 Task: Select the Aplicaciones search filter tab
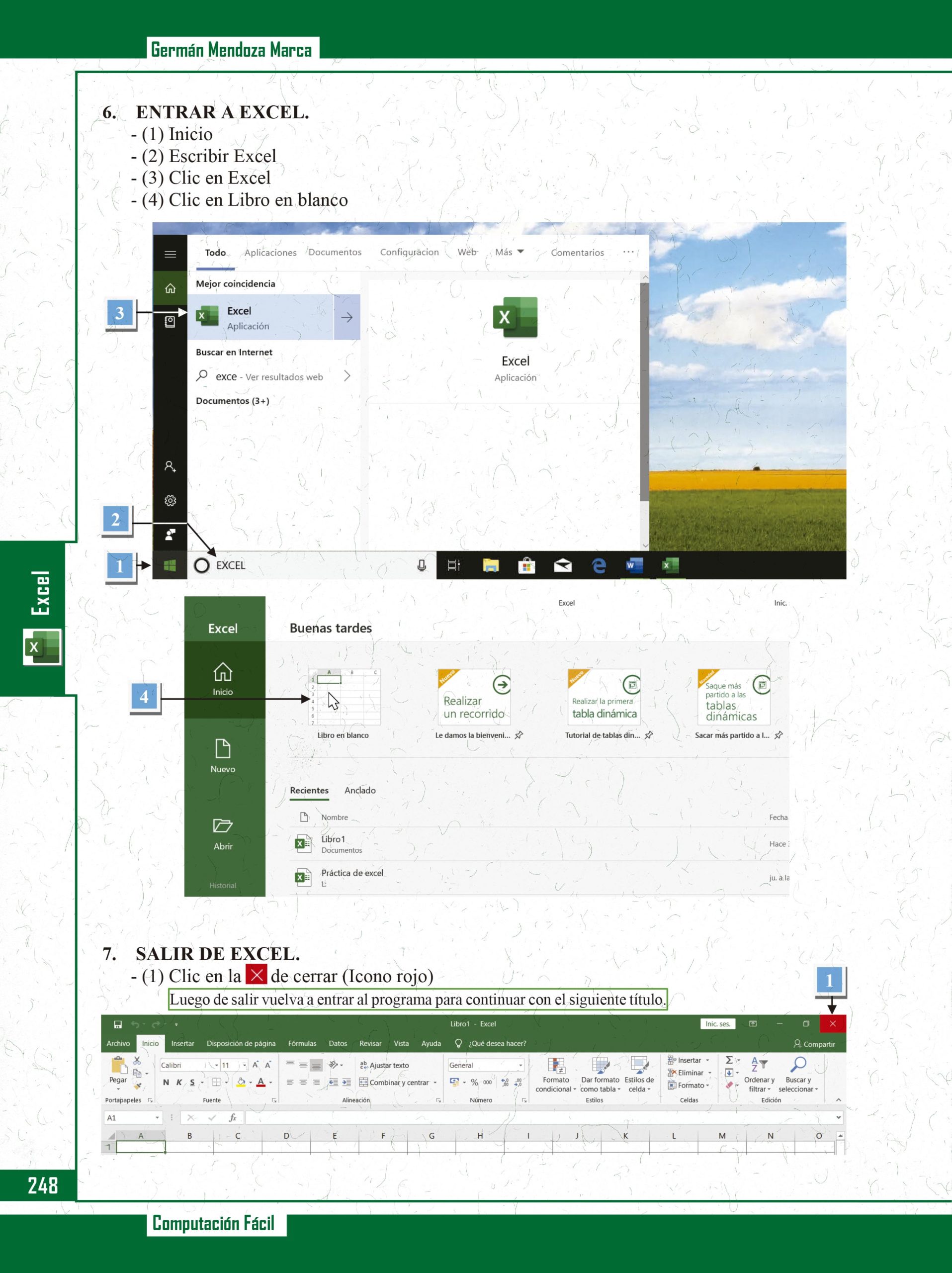(270, 252)
